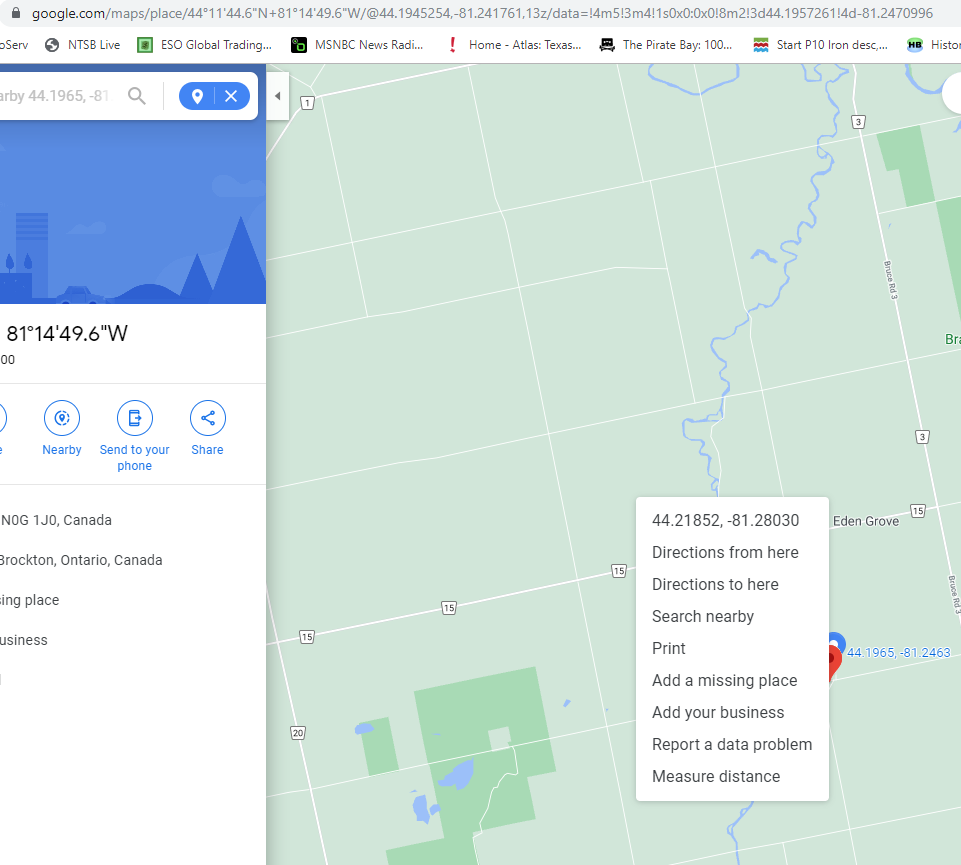Click the magnifying glass search icon
961x865 pixels.
pyautogui.click(x=137, y=96)
